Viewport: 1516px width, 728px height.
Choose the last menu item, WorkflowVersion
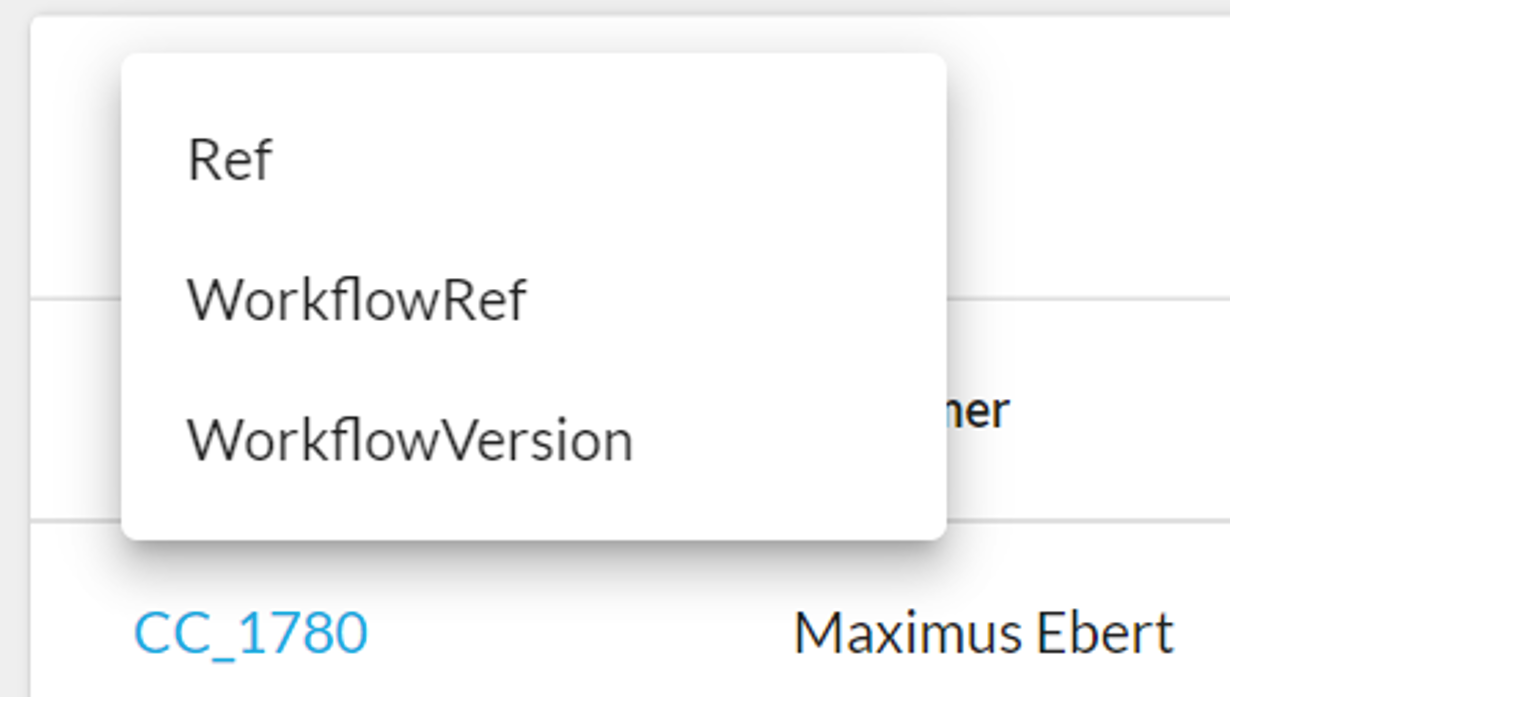tap(410, 440)
